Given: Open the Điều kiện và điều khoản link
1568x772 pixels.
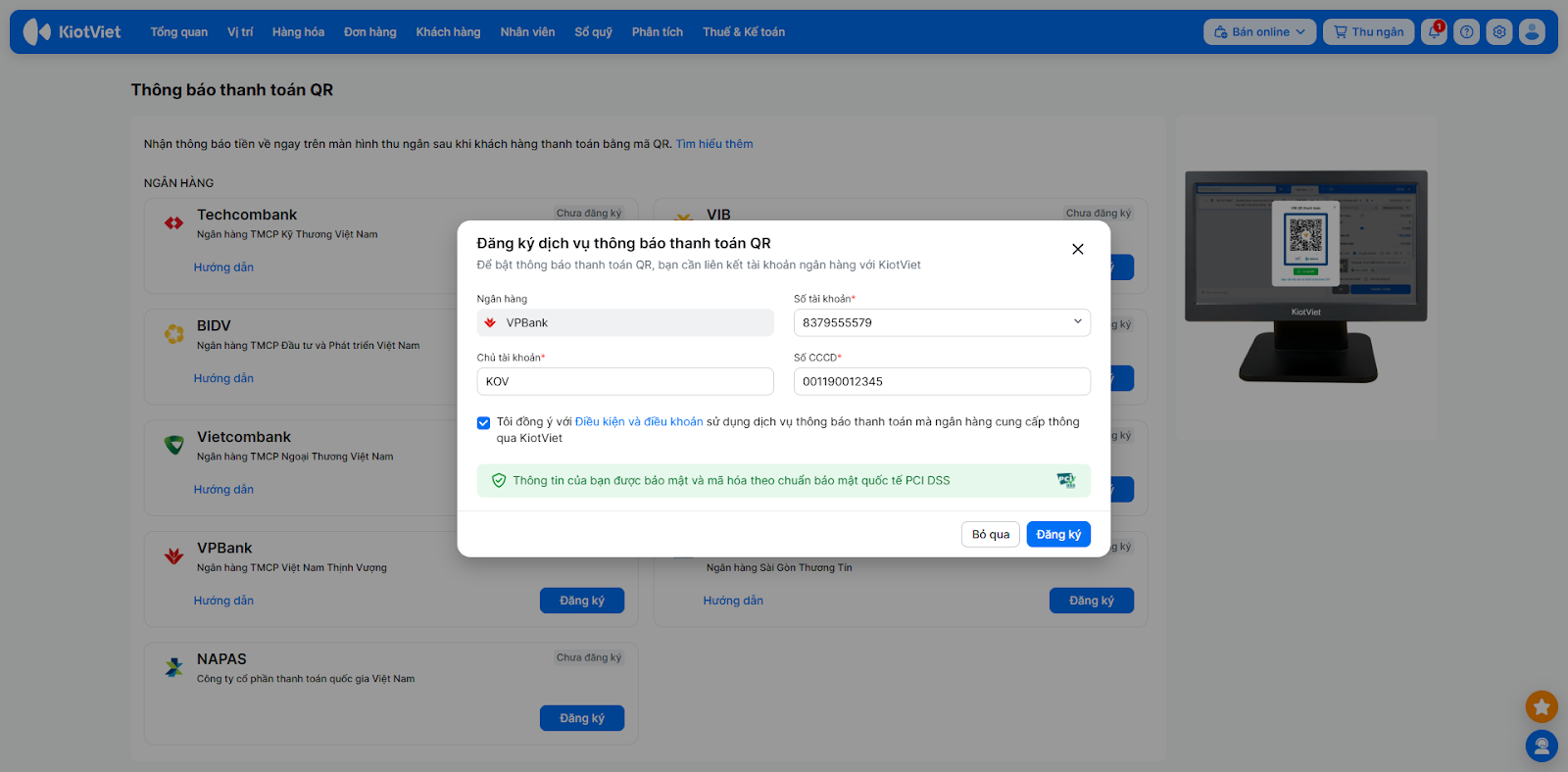Looking at the screenshot, I should click(x=639, y=422).
